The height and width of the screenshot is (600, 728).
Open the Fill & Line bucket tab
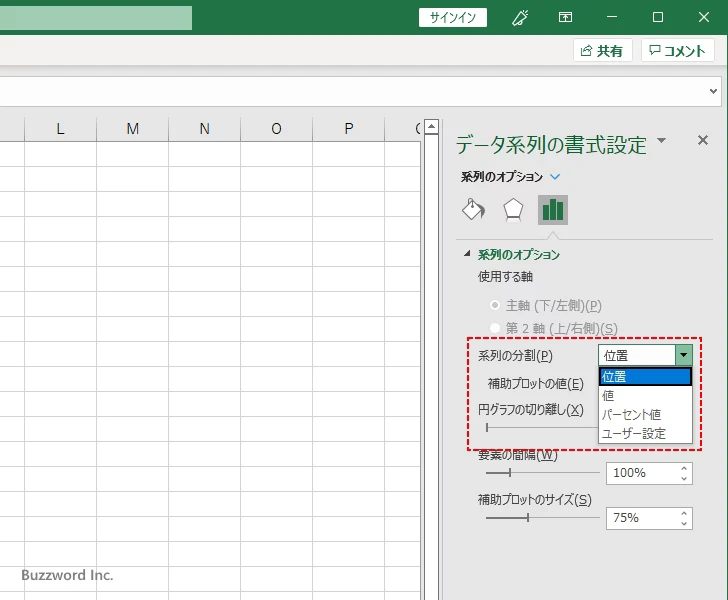click(473, 210)
